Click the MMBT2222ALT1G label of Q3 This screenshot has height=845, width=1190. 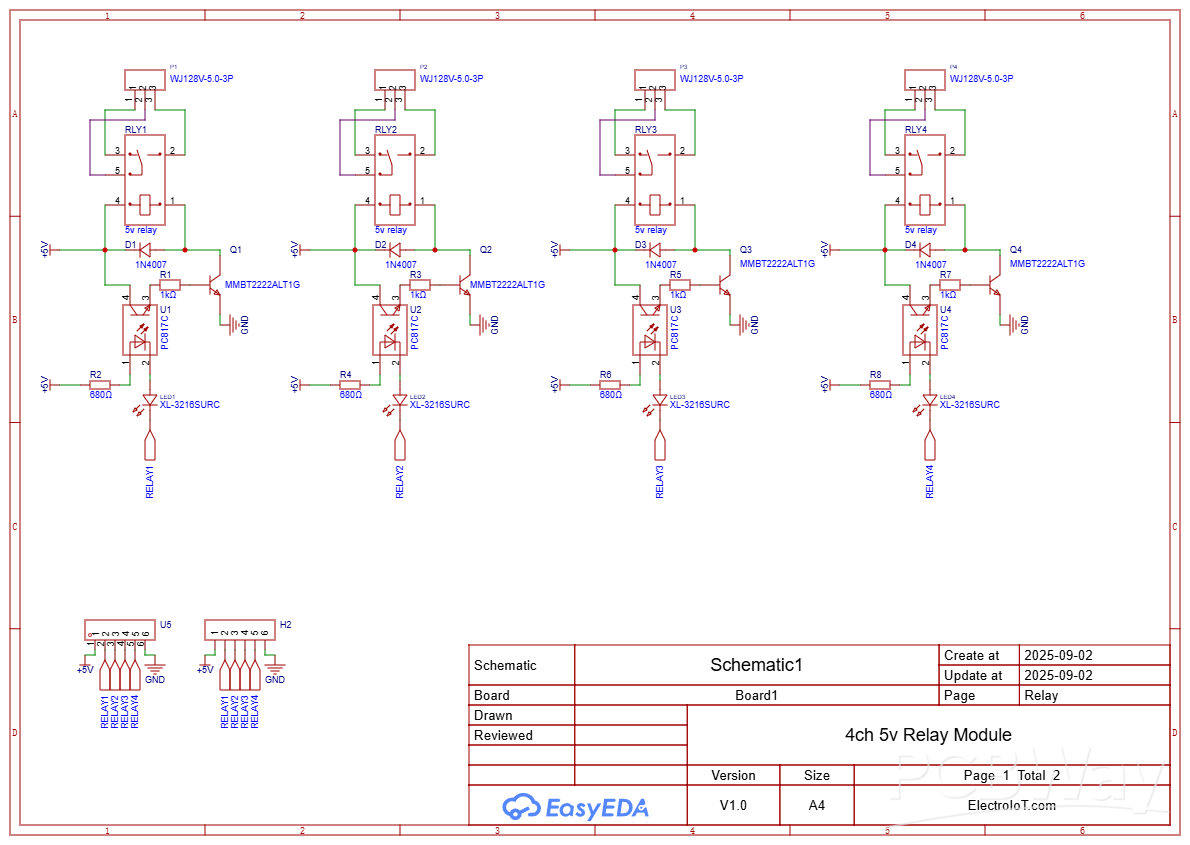click(777, 264)
